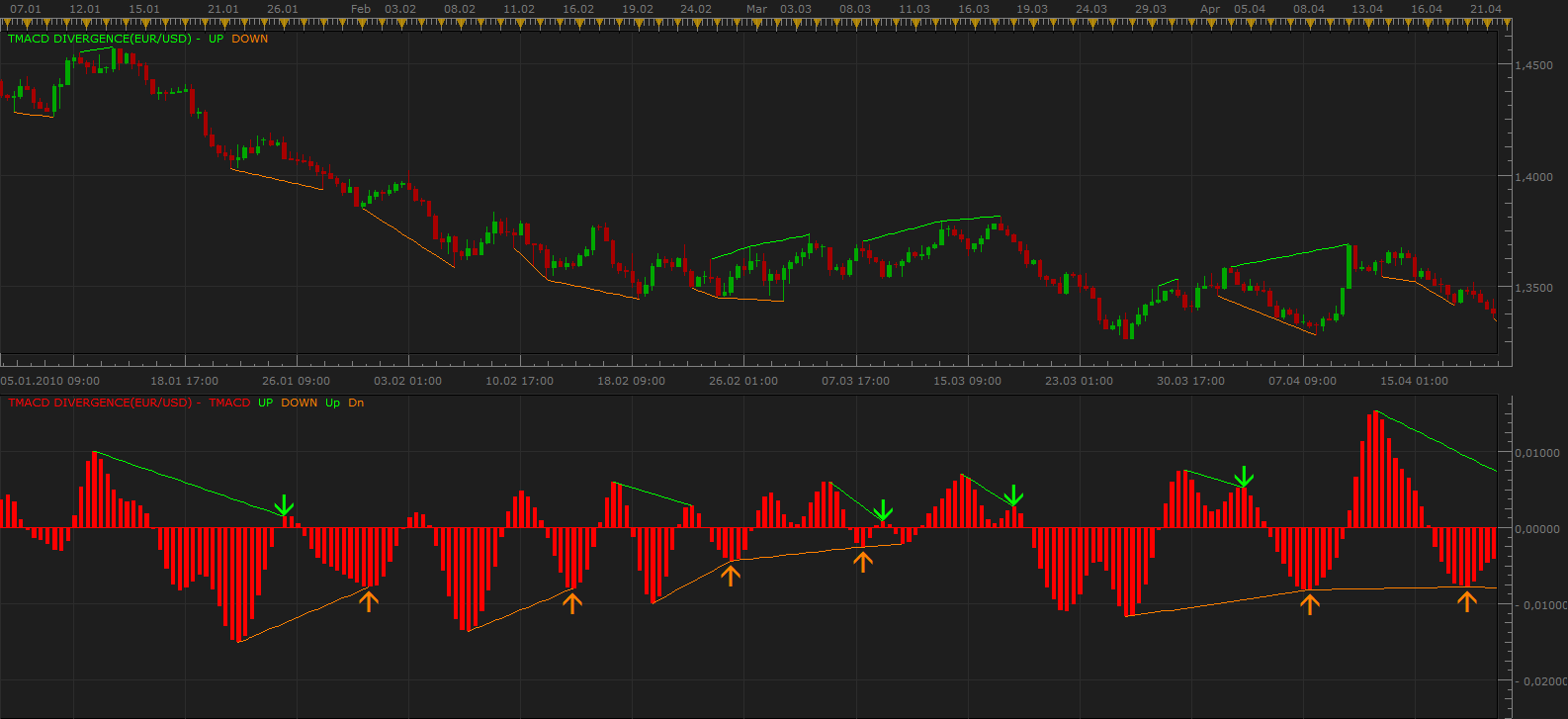Select the 13.04 date on top axis
This screenshot has width=1568, height=719.
pyautogui.click(x=1367, y=9)
